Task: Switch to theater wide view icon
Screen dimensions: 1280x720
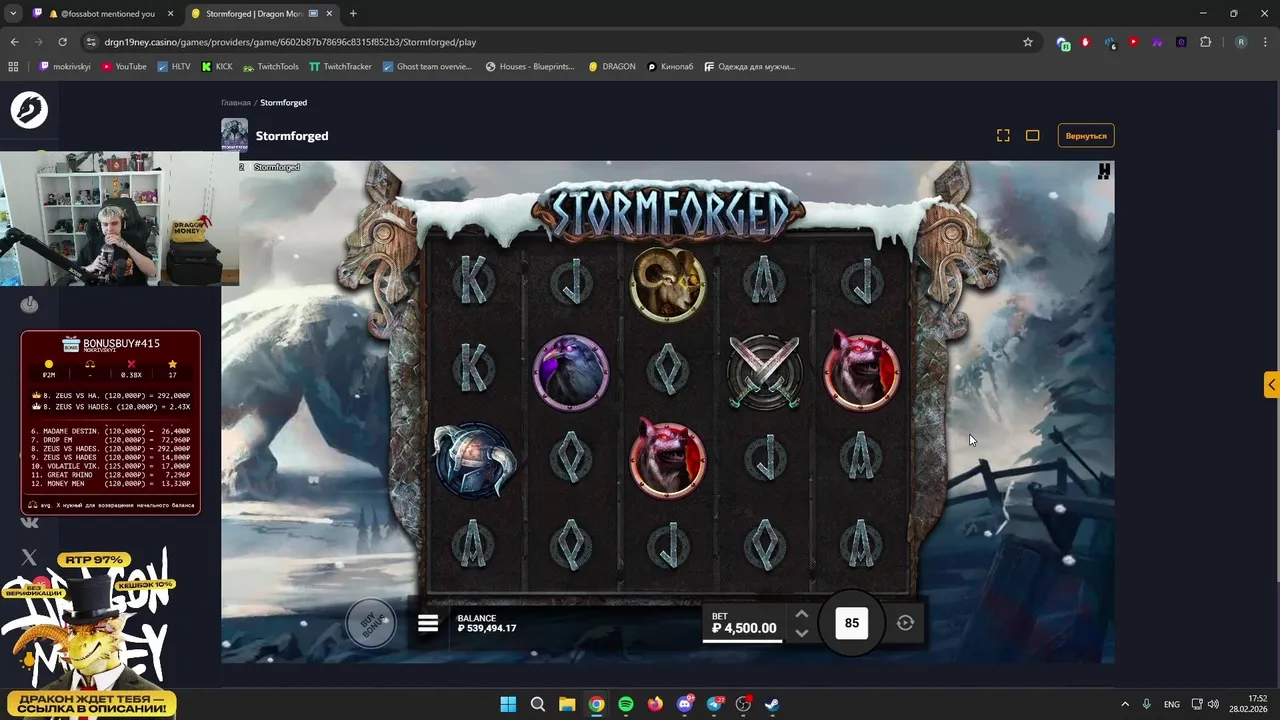Action: pyautogui.click(x=1033, y=135)
